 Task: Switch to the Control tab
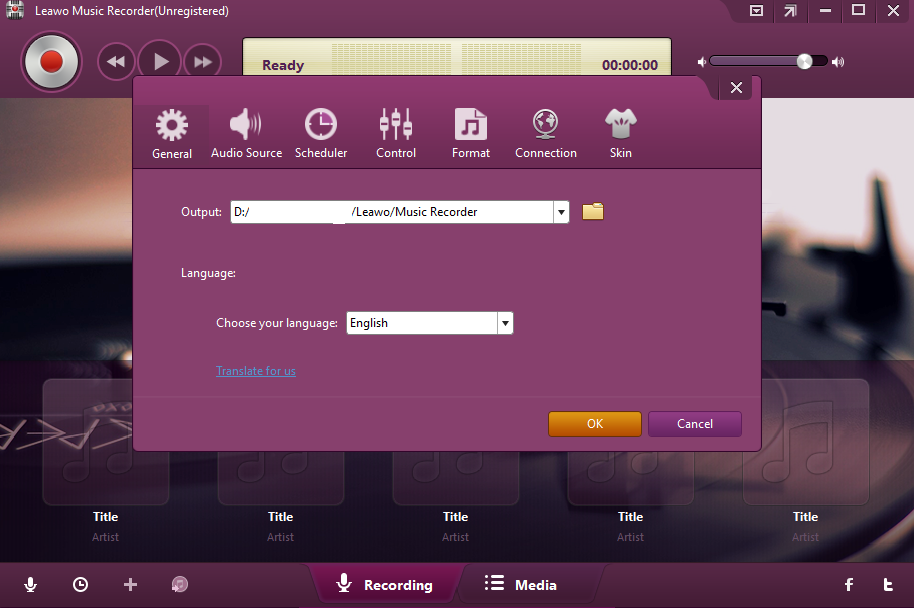pos(396,133)
